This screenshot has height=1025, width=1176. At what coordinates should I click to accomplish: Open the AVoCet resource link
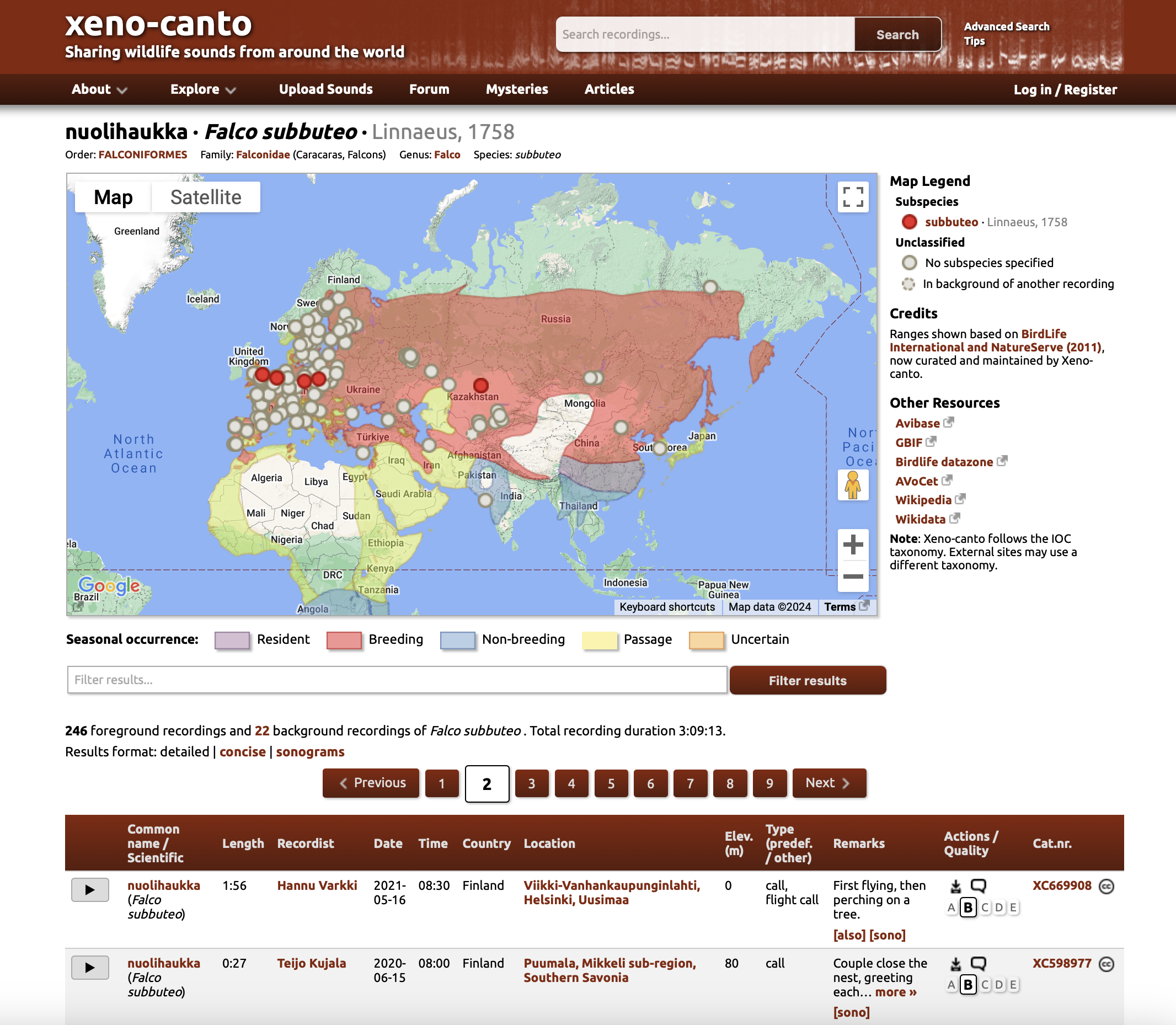923,481
